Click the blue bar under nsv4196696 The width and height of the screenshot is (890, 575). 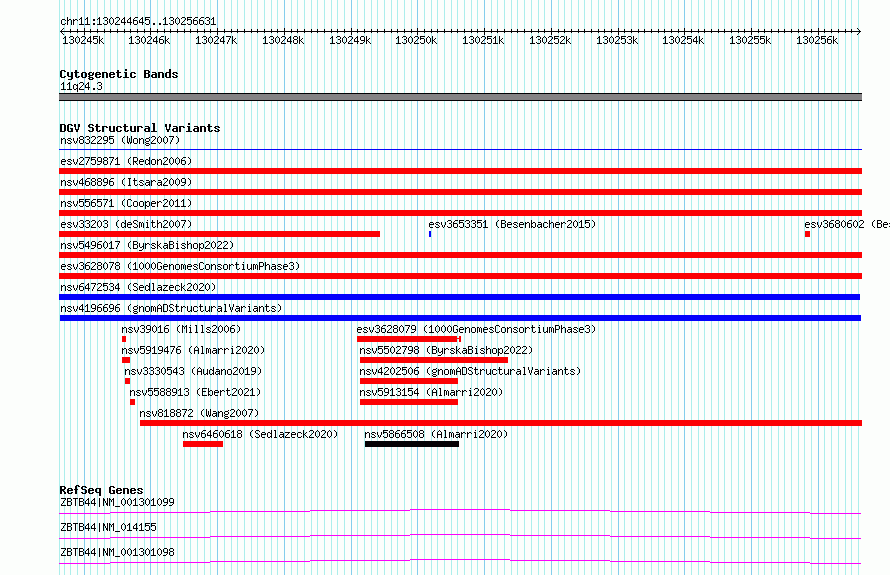tap(460, 318)
